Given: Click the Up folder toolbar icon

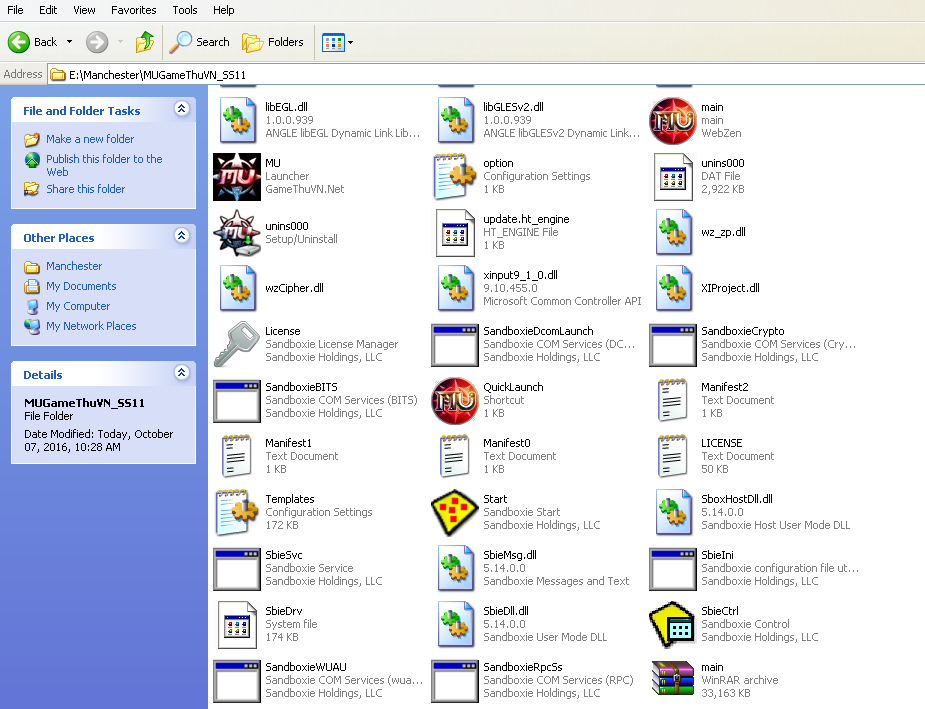Looking at the screenshot, I should pos(145,42).
